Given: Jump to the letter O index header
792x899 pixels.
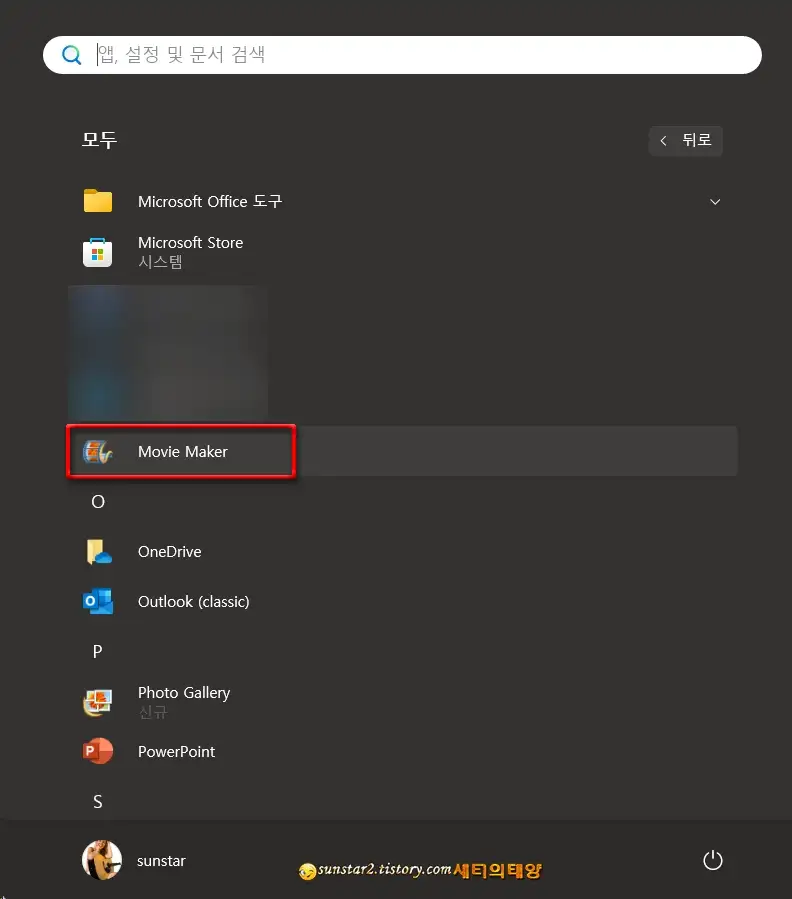Looking at the screenshot, I should click(x=98, y=502).
